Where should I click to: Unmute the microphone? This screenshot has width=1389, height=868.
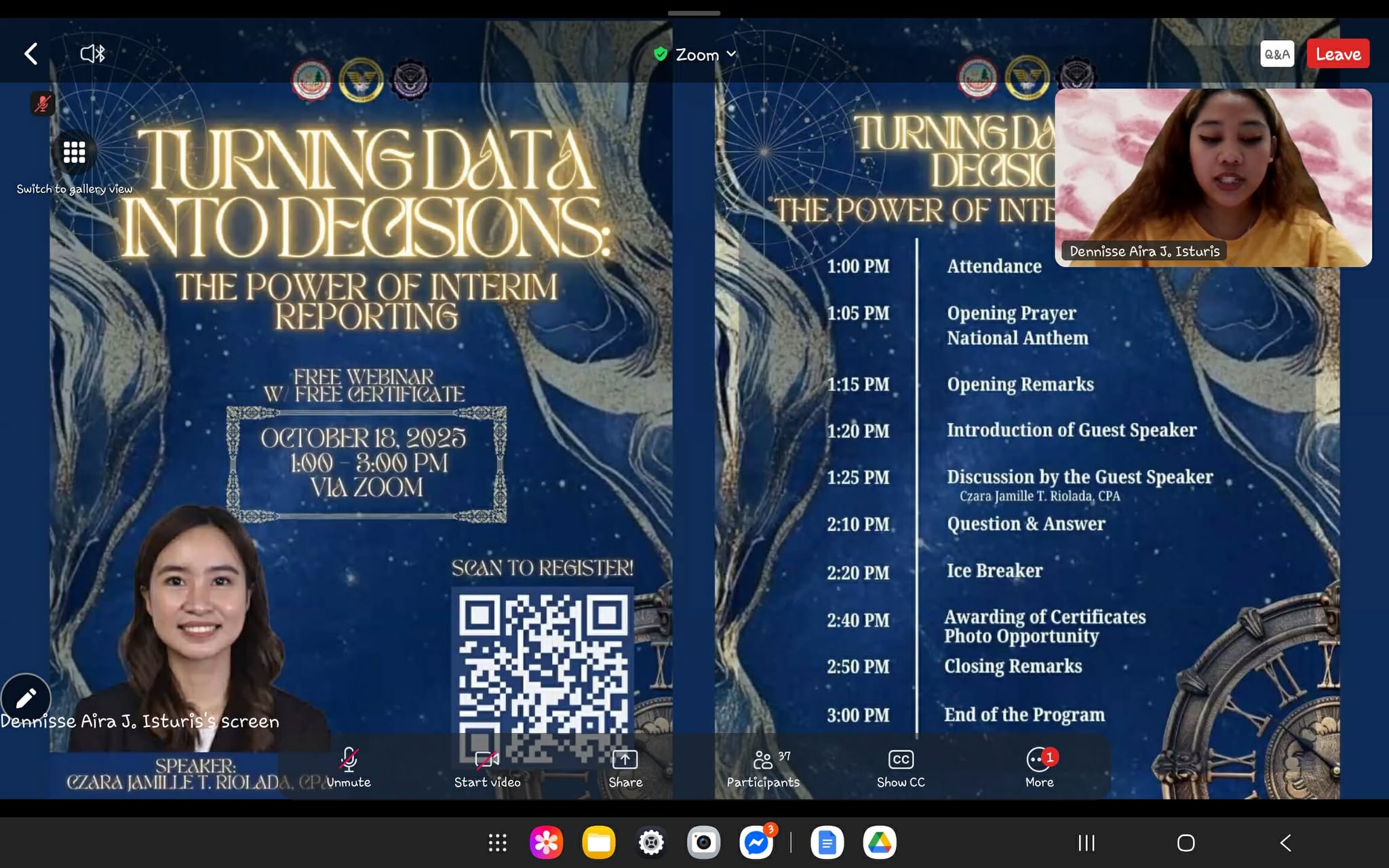[349, 768]
